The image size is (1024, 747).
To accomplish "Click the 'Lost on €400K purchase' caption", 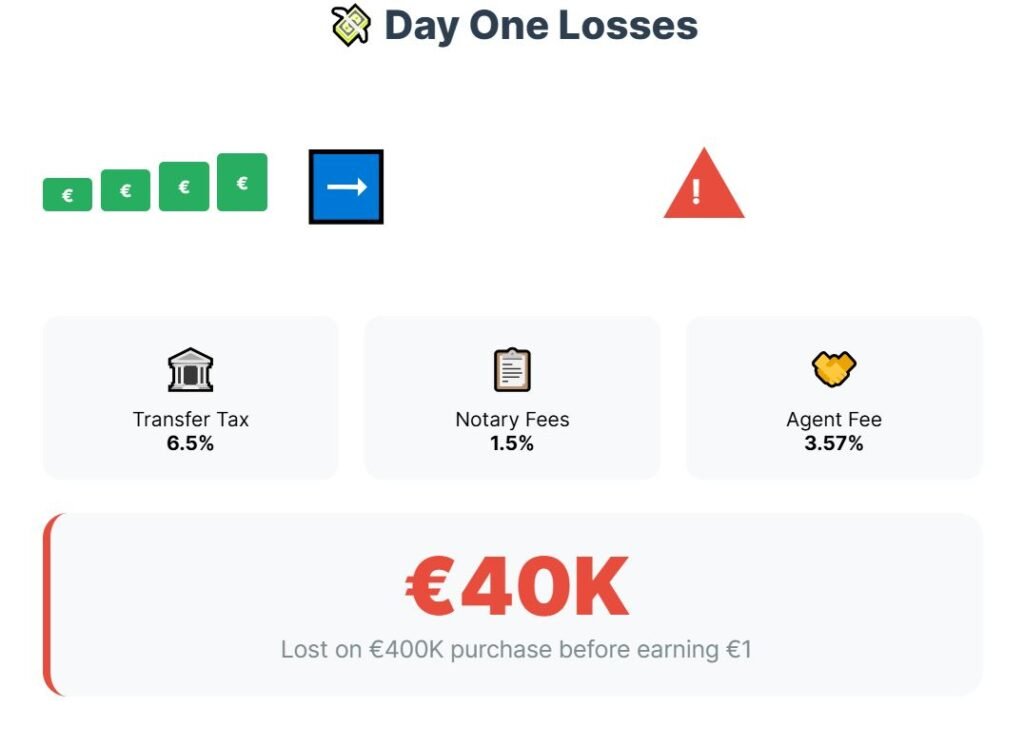I will pyautogui.click(x=516, y=650).
